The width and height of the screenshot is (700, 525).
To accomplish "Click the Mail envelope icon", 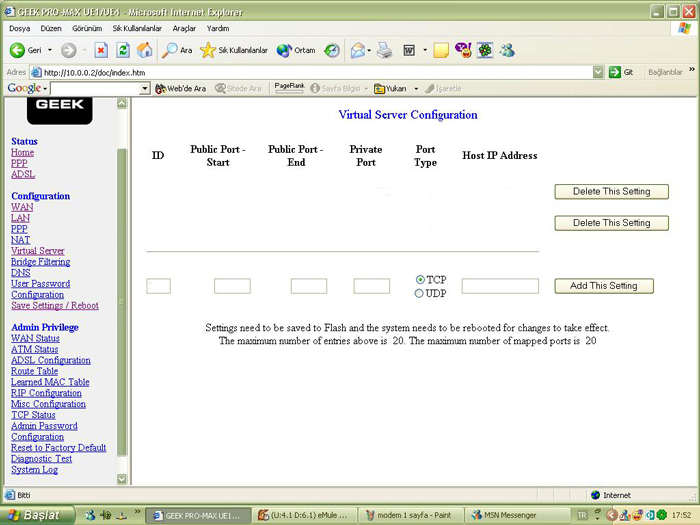I will tap(358, 50).
